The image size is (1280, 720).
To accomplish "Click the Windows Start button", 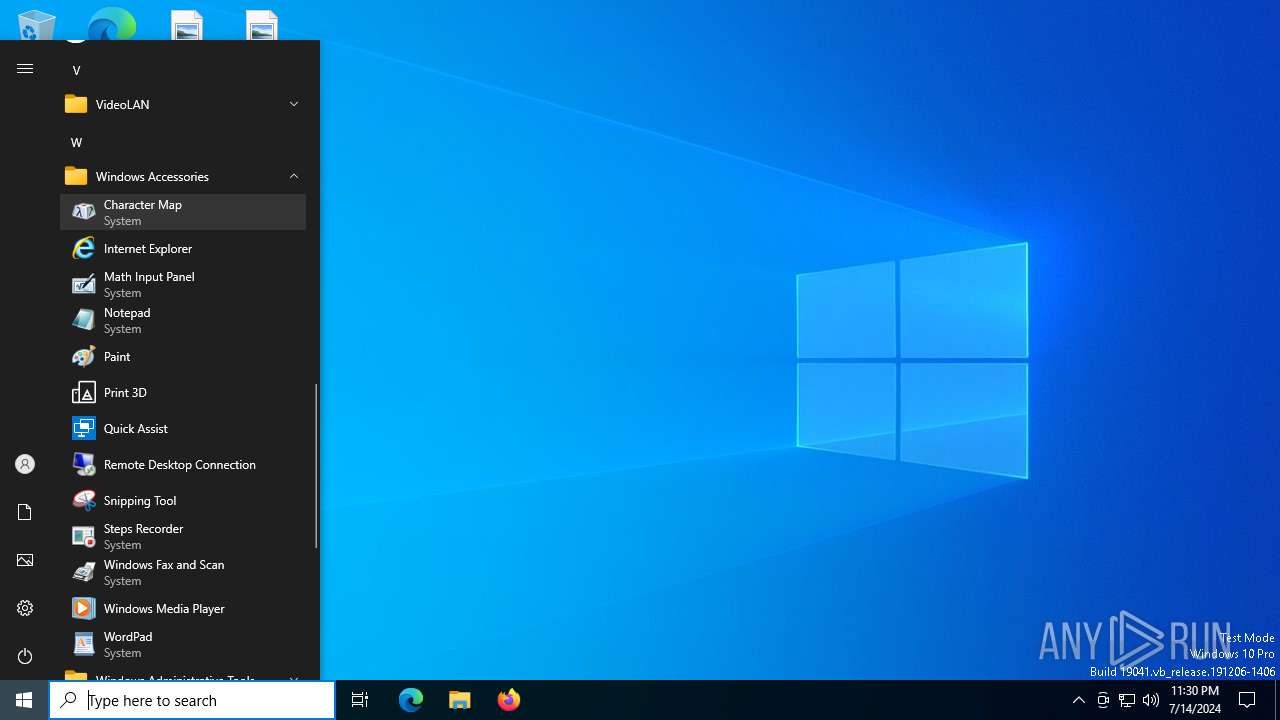I will coord(24,700).
